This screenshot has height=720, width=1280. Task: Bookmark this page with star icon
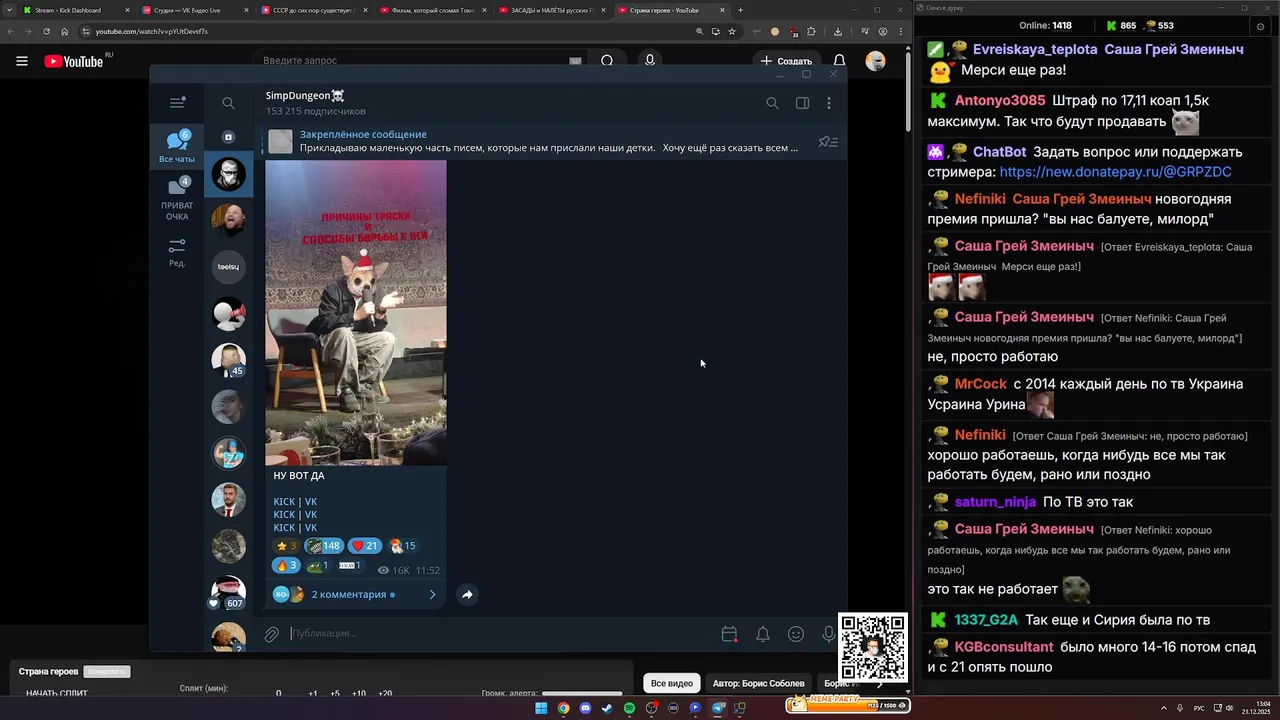point(732,31)
